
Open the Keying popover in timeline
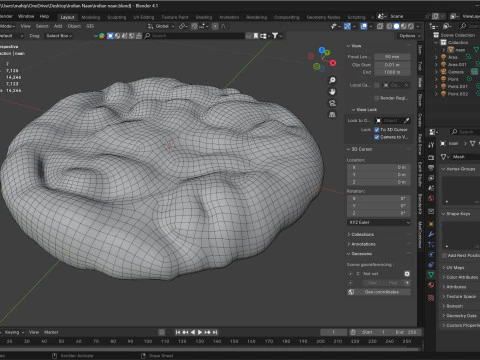[14, 332]
